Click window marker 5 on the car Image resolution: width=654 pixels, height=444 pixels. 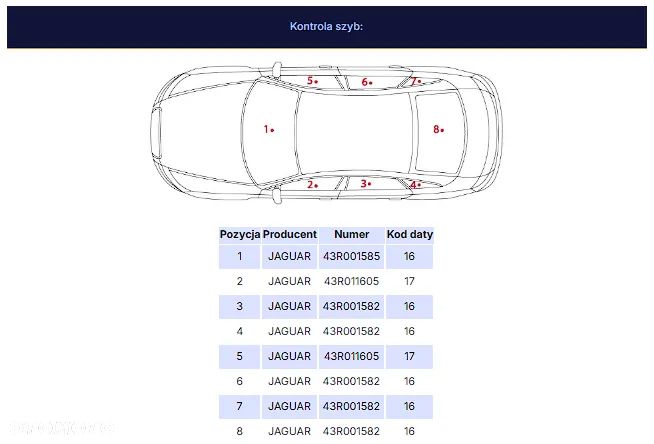(x=313, y=81)
